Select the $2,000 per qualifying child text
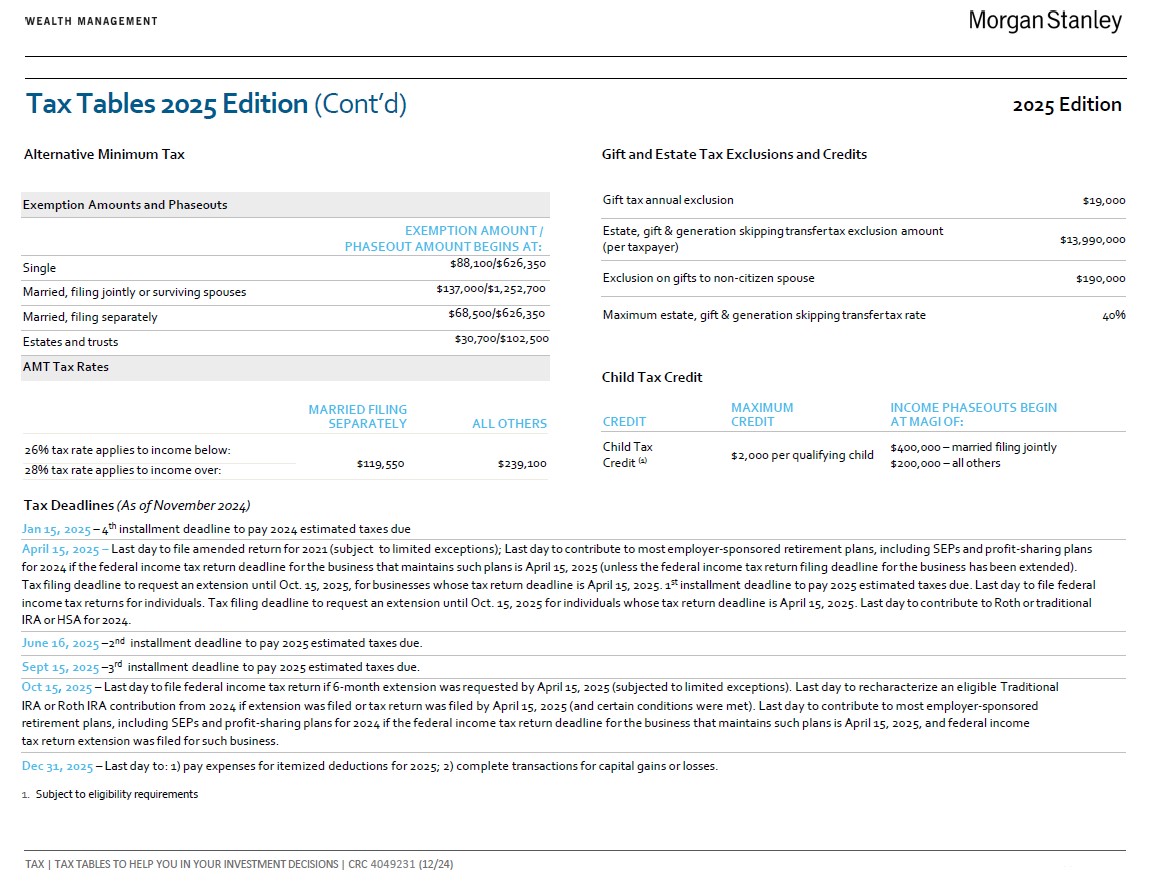 pos(802,455)
